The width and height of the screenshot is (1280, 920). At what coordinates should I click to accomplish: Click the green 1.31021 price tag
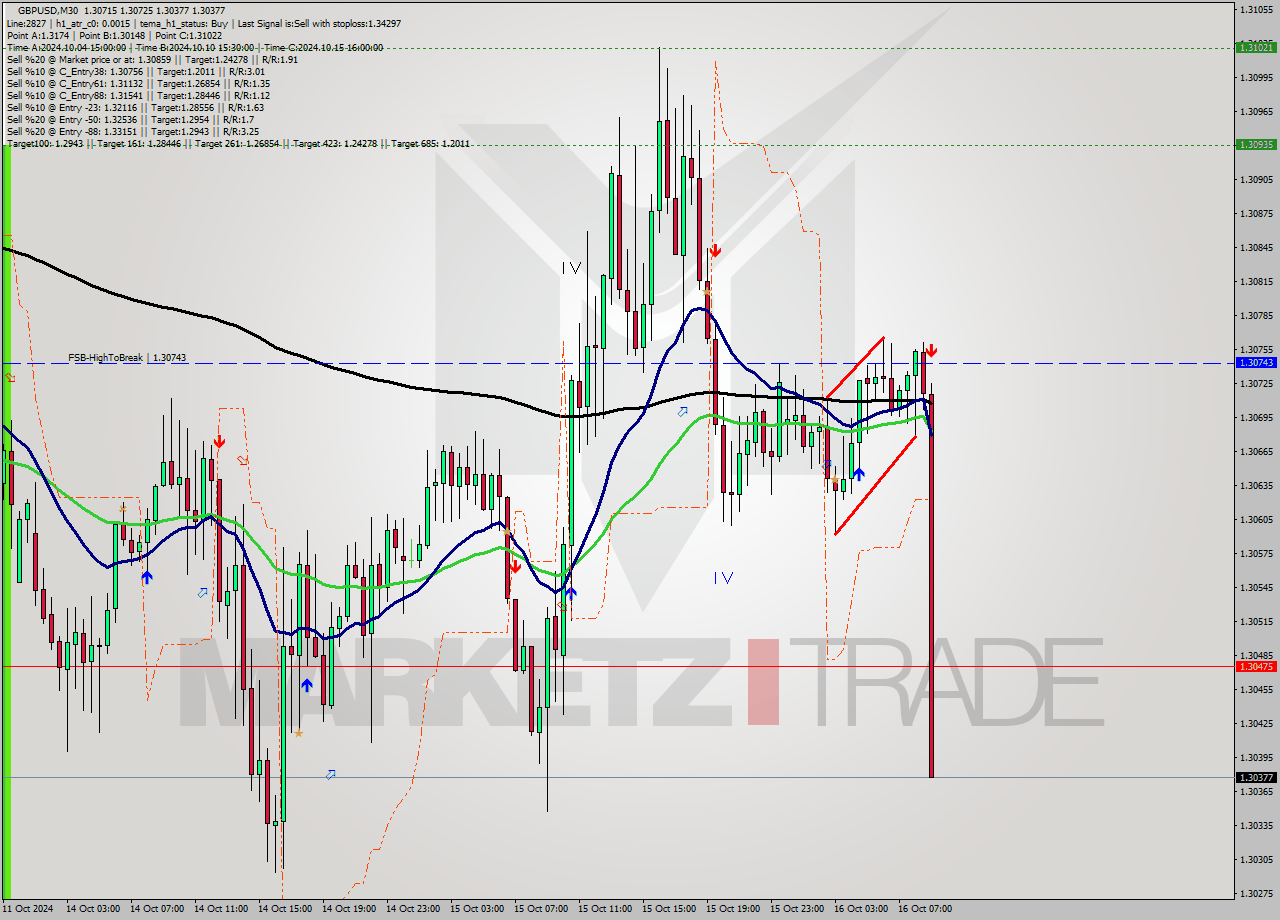[1256, 47]
